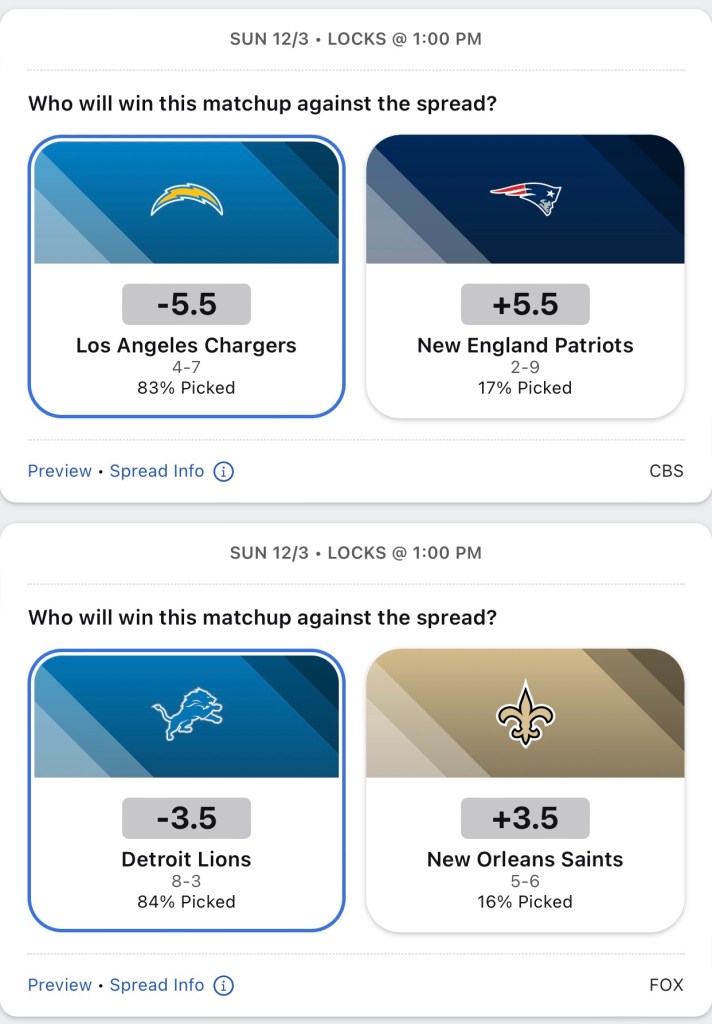This screenshot has height=1024, width=712.
Task: Open spread info icon in Chargers-Patriots card
Action: [x=224, y=471]
